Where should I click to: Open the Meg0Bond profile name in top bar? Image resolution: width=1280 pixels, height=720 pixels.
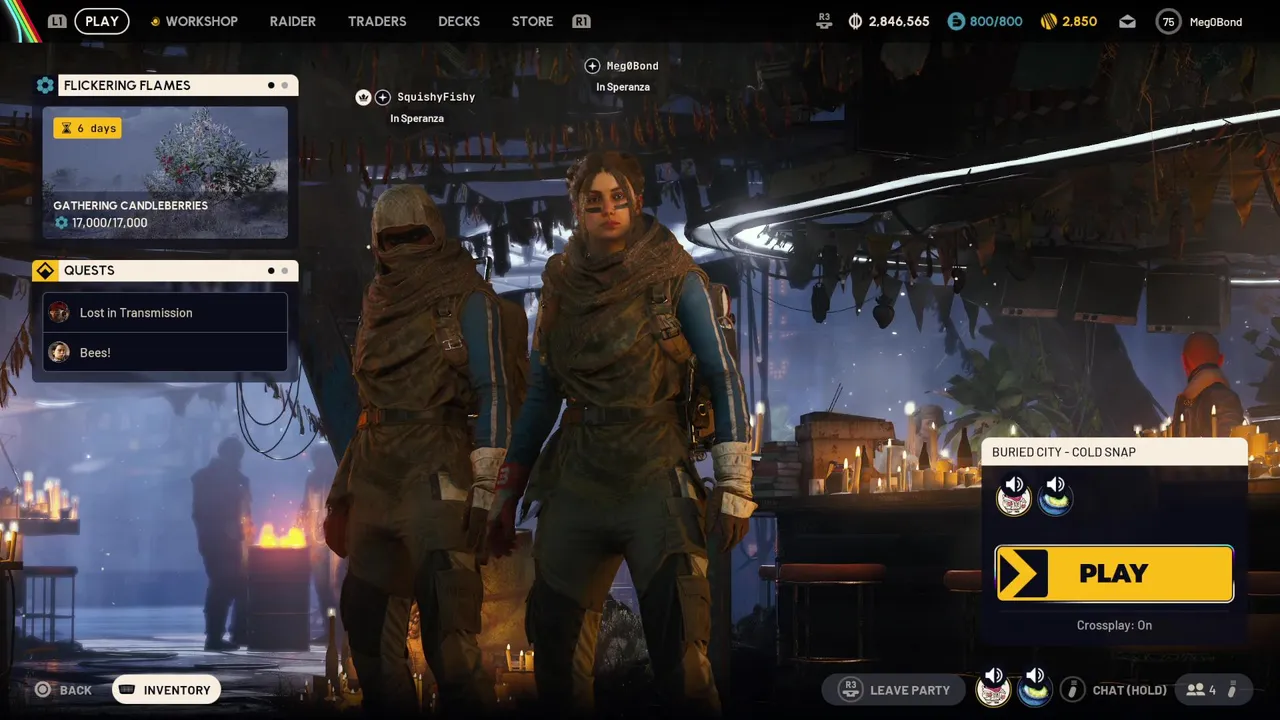[x=1216, y=22]
